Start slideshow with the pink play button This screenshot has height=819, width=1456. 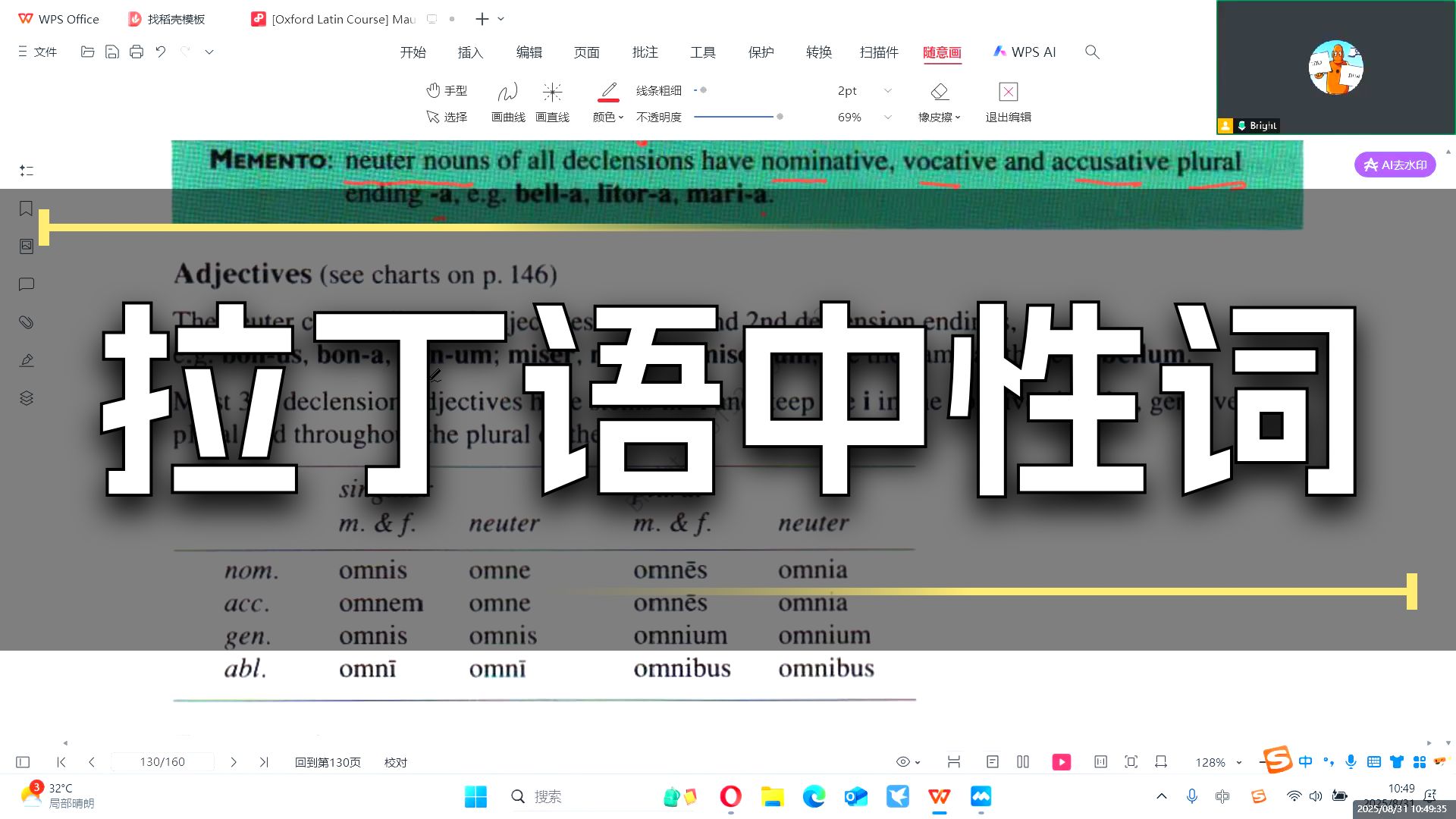pos(1062,762)
